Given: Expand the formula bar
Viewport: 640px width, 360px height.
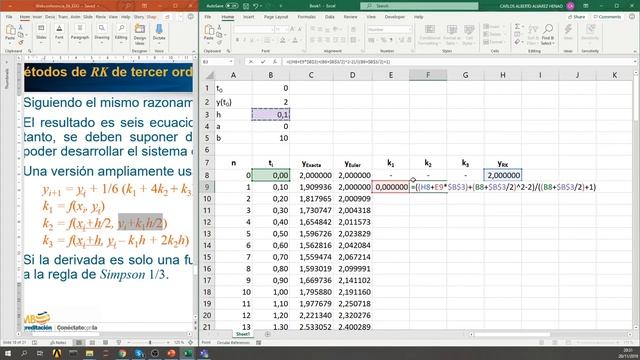Looking at the screenshot, I should [635, 62].
